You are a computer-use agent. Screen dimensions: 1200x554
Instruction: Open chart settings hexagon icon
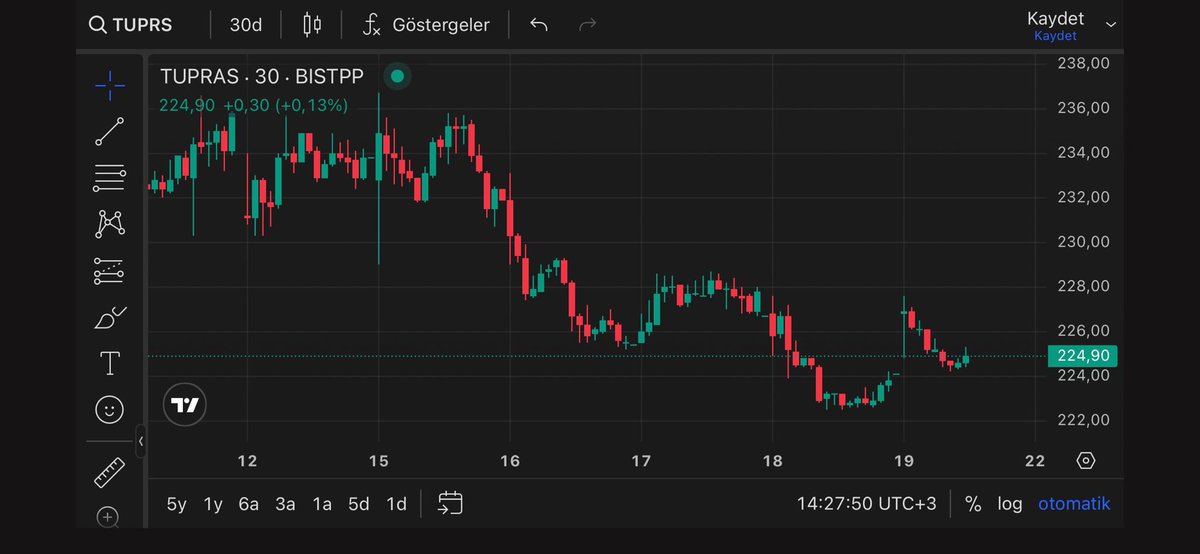click(1086, 461)
